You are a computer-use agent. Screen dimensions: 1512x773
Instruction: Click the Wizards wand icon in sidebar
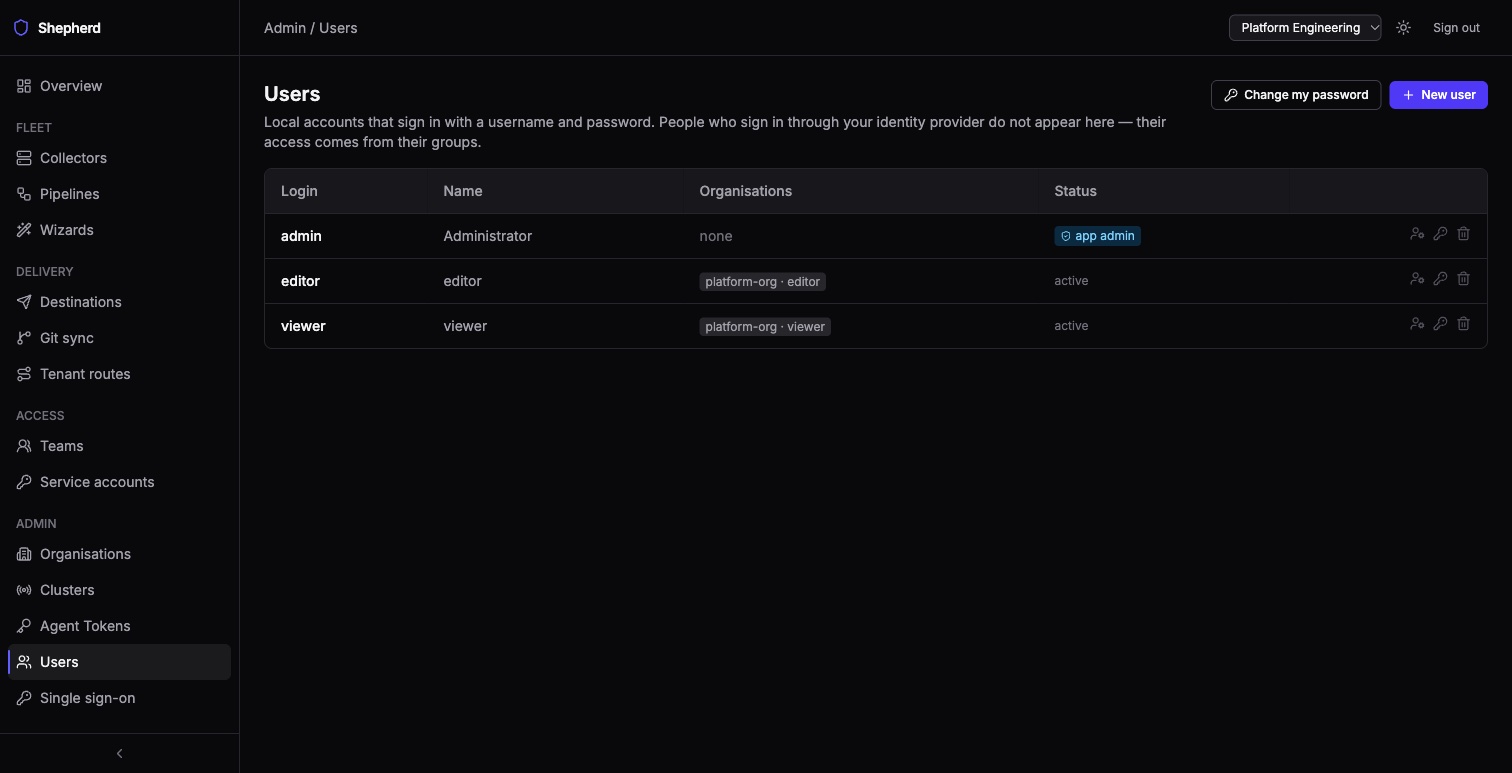[x=24, y=230]
